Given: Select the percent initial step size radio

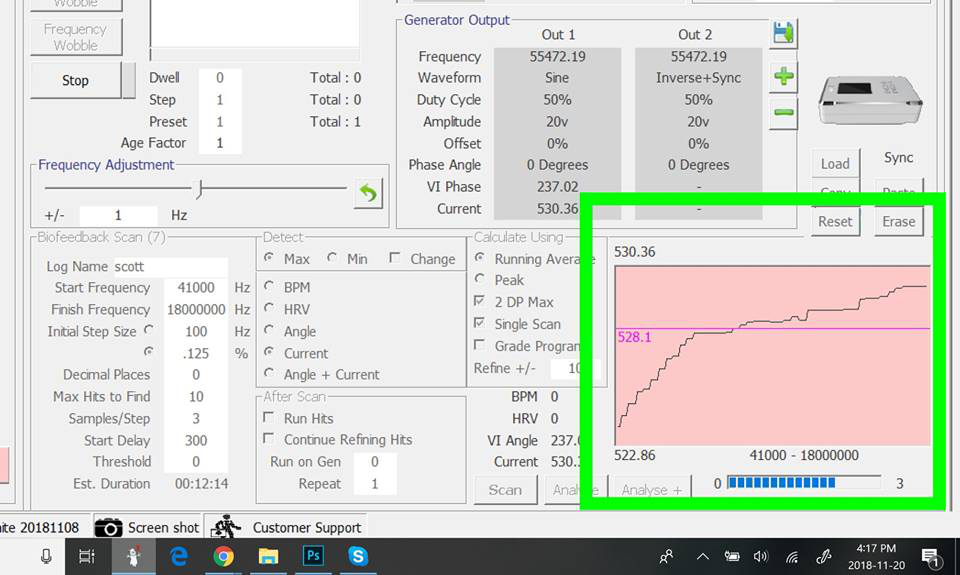Looking at the screenshot, I should click(x=149, y=351).
